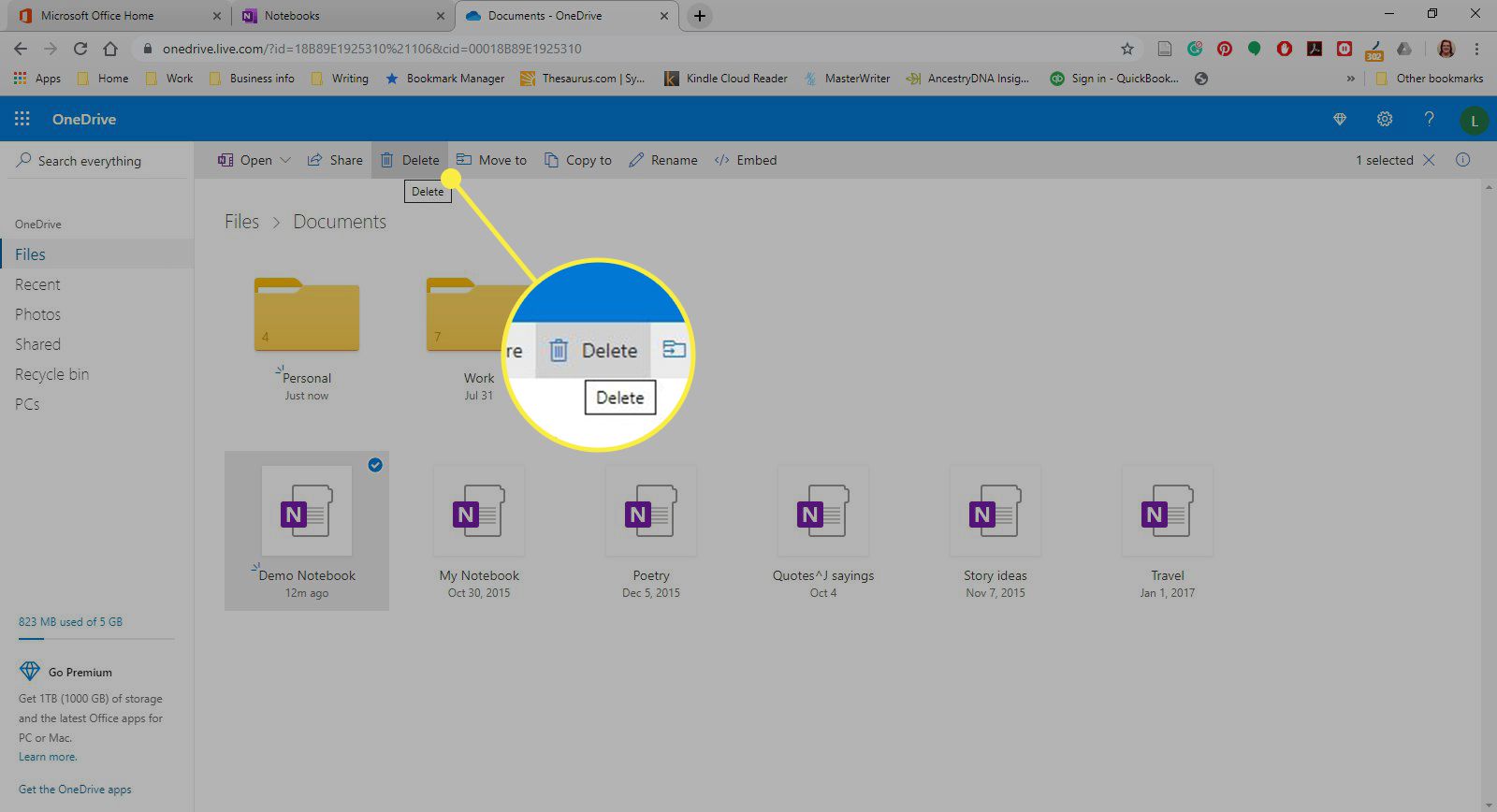Reload the page
The image size is (1497, 812).
pos(80,49)
